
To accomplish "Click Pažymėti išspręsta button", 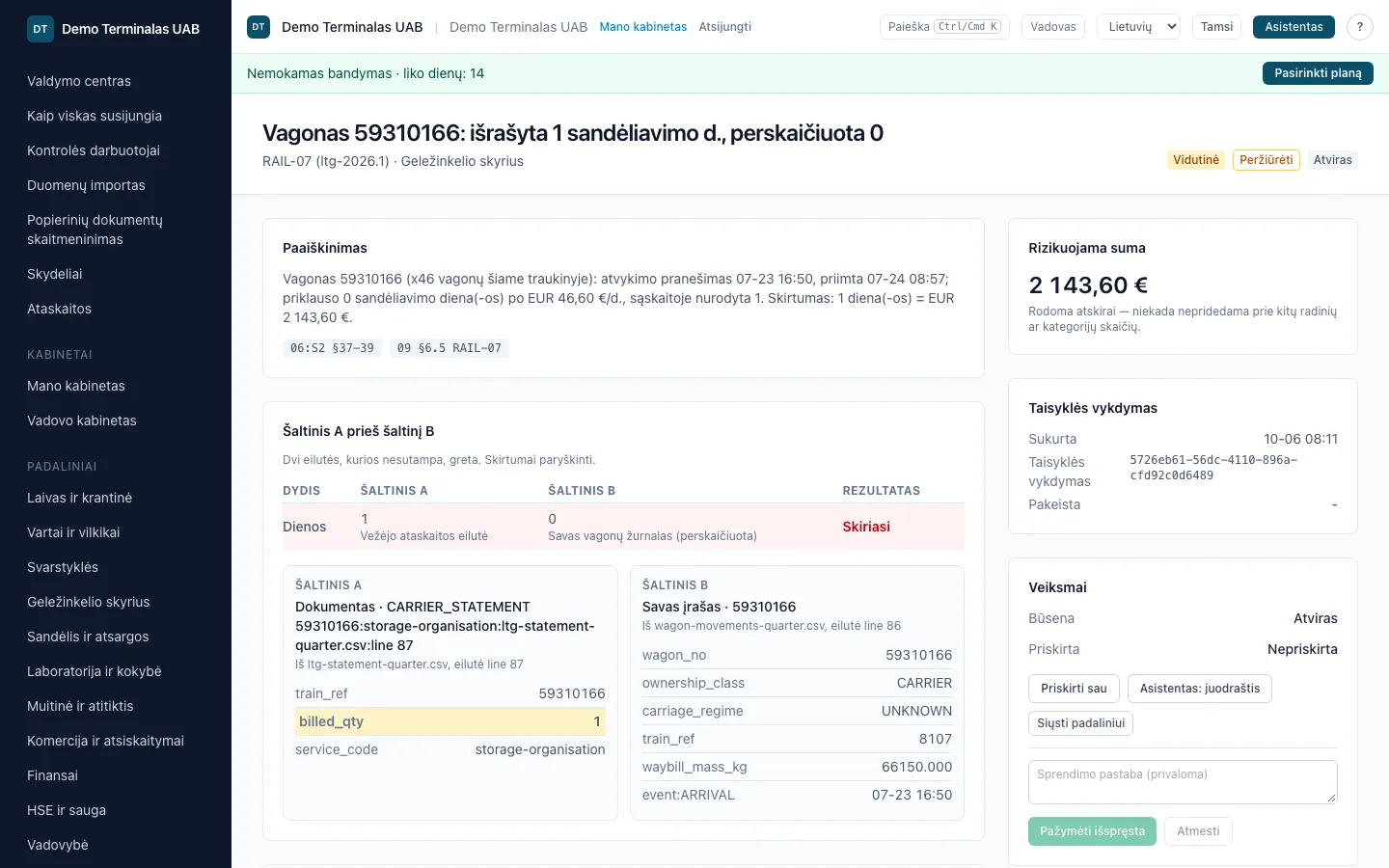I will click(x=1092, y=831).
